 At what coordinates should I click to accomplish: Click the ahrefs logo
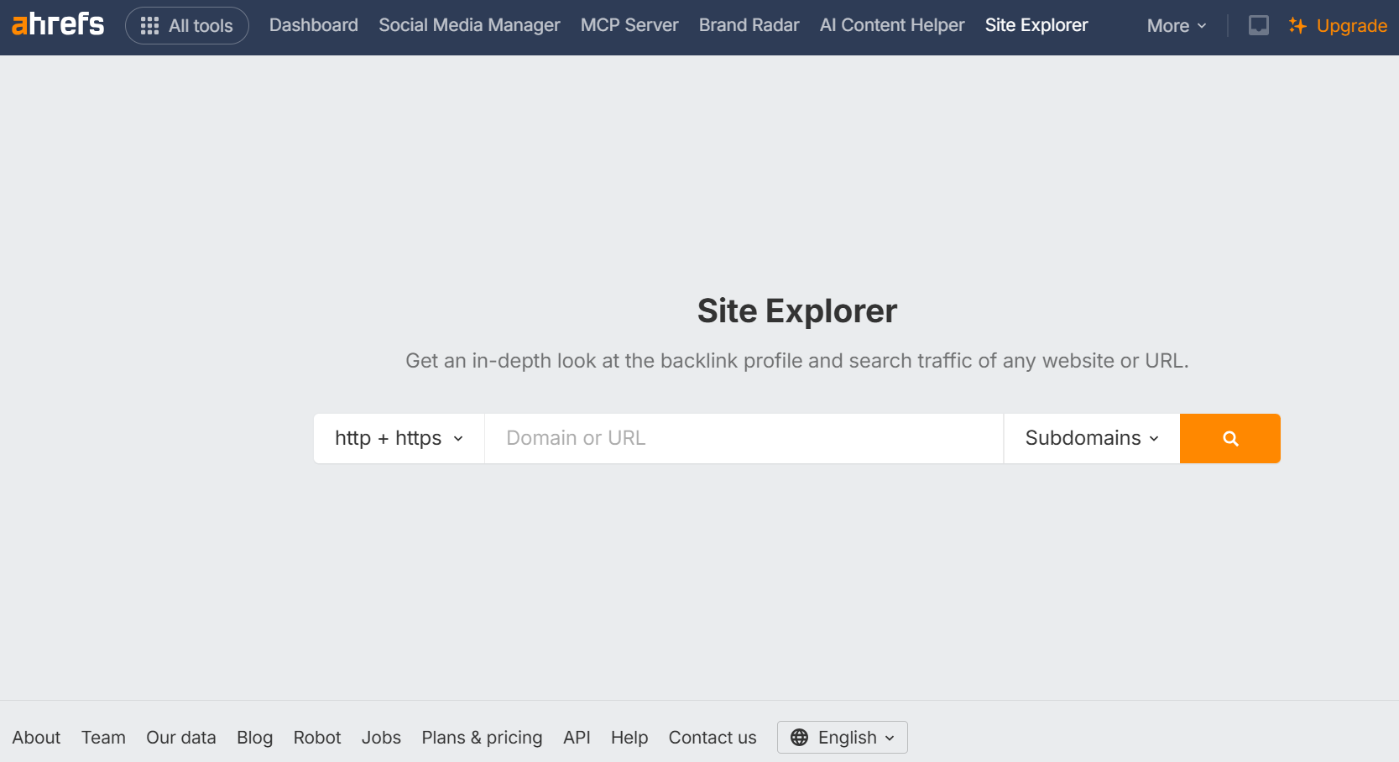(57, 24)
